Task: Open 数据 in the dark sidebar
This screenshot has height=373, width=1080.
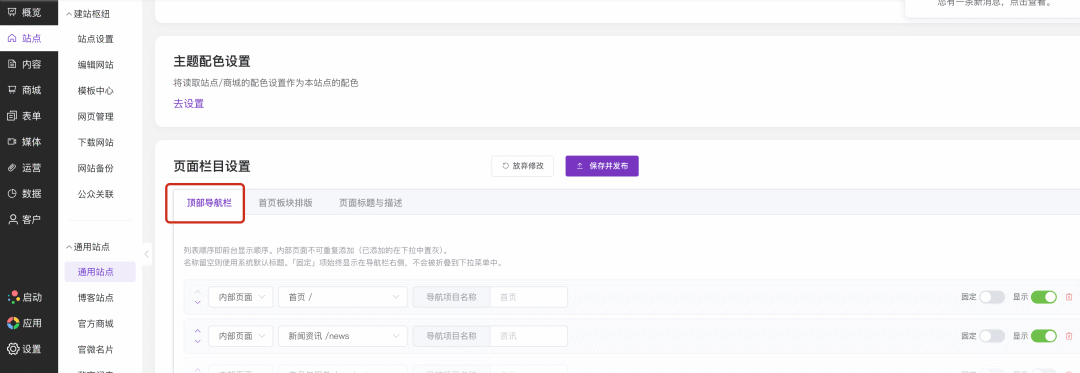Action: (x=25, y=193)
